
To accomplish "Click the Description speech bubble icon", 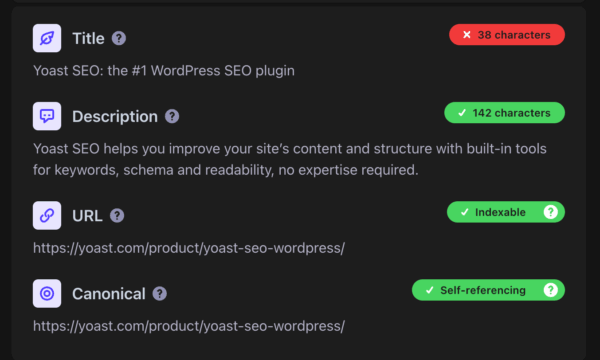I will pos(47,116).
